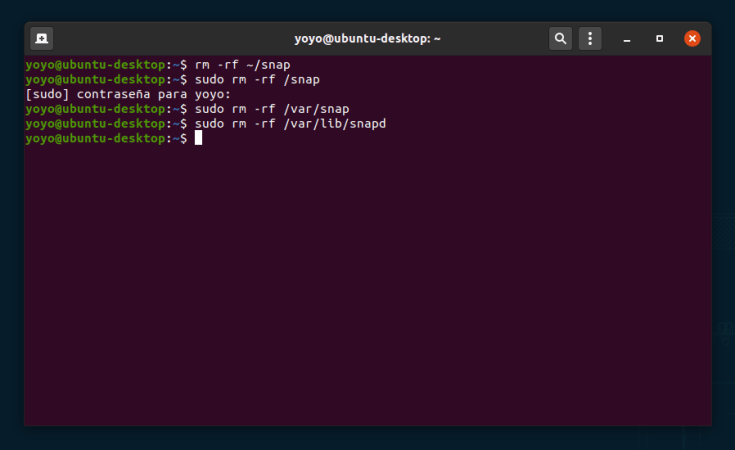
Task: Click the green prompt on the first line
Action: (100, 64)
